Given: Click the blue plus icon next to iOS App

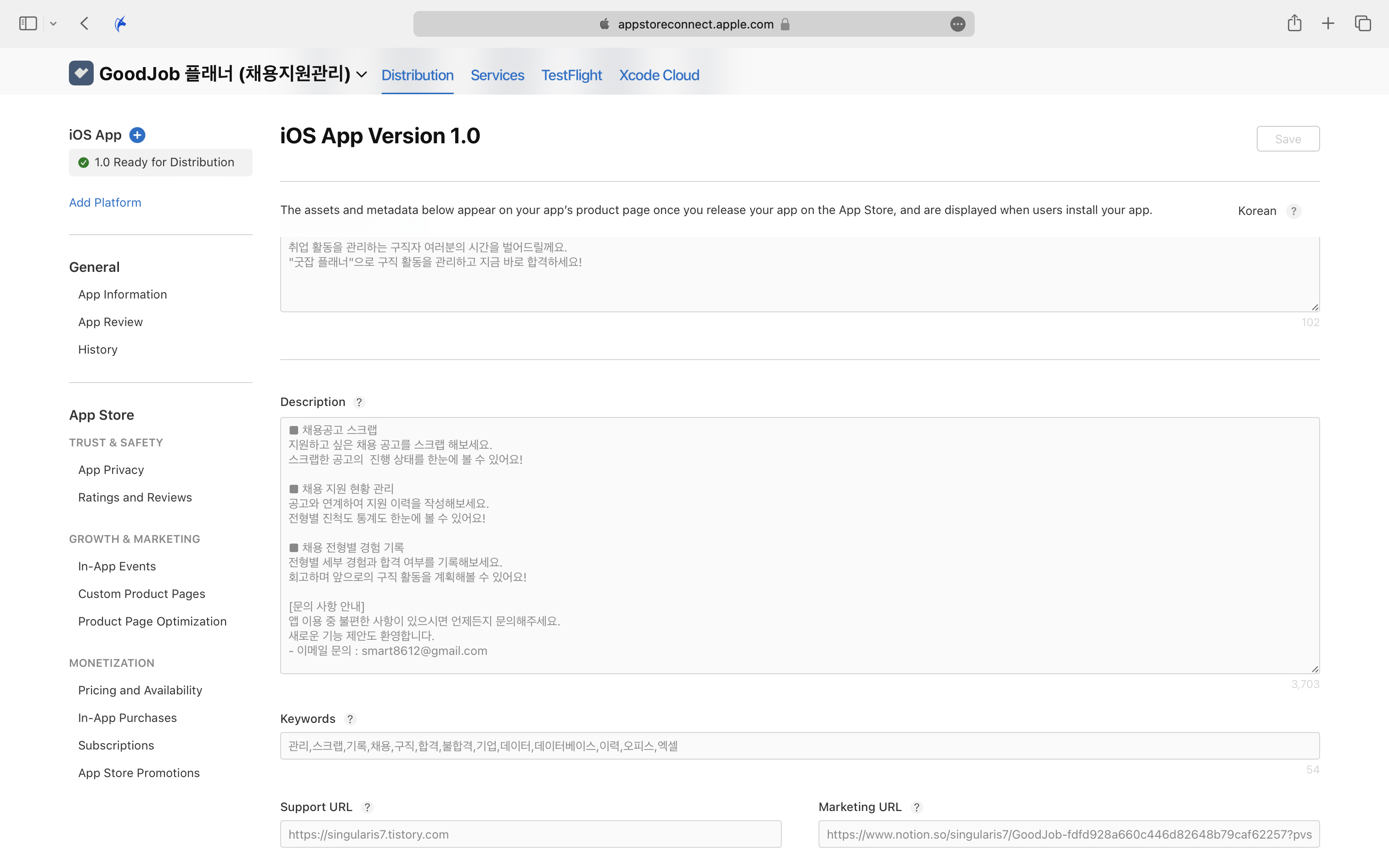Looking at the screenshot, I should 137,135.
